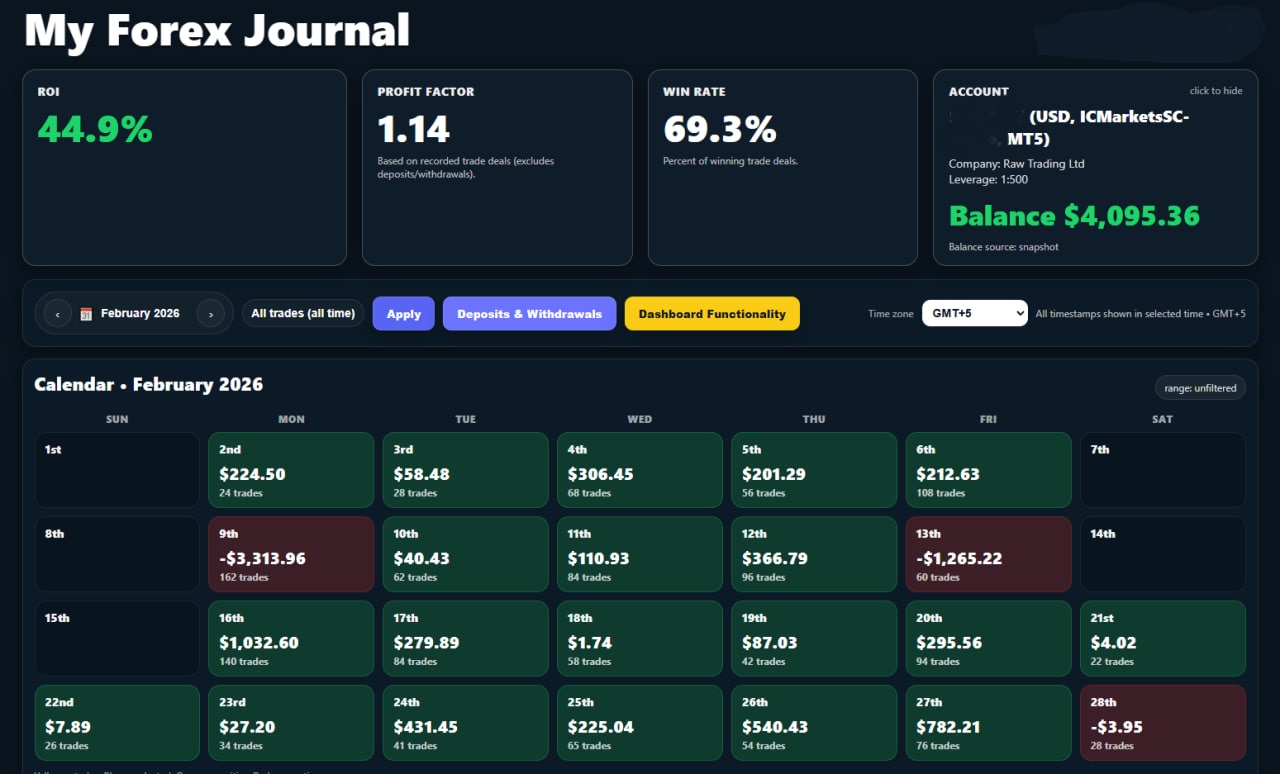
Task: Expand the time zone selector arrow
Action: point(1018,312)
